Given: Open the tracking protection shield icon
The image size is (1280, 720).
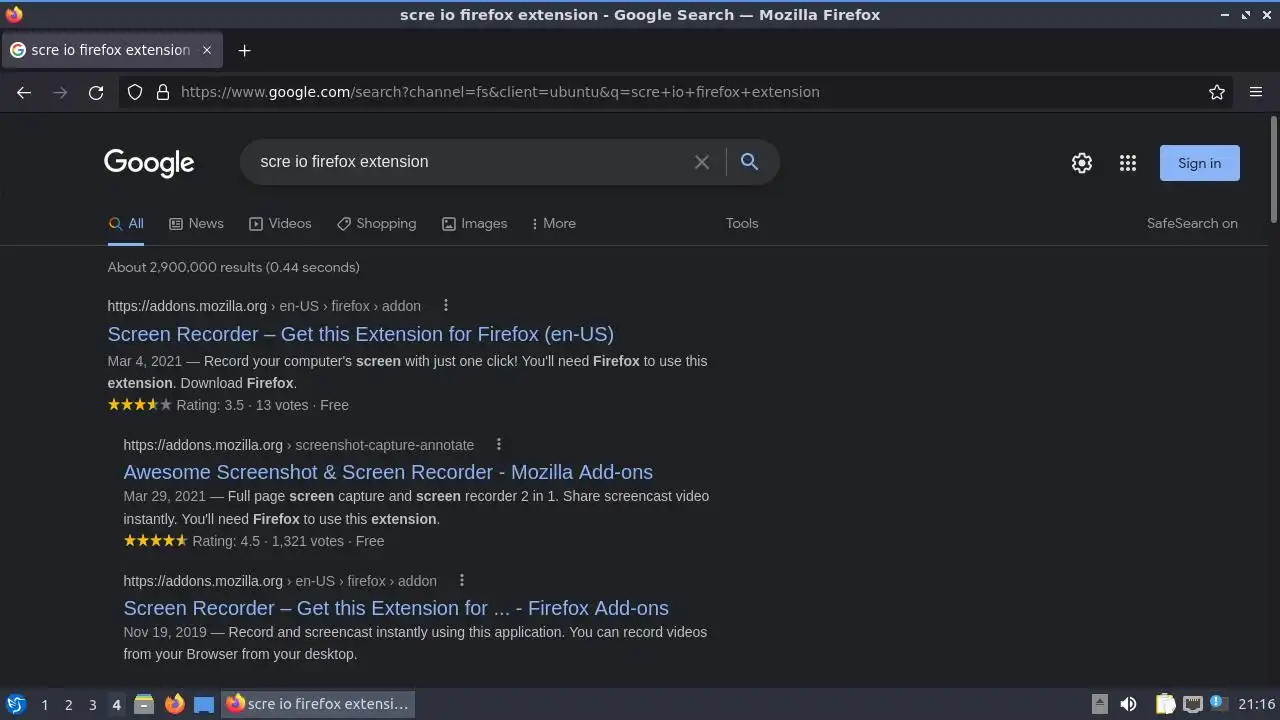Looking at the screenshot, I should [x=135, y=92].
